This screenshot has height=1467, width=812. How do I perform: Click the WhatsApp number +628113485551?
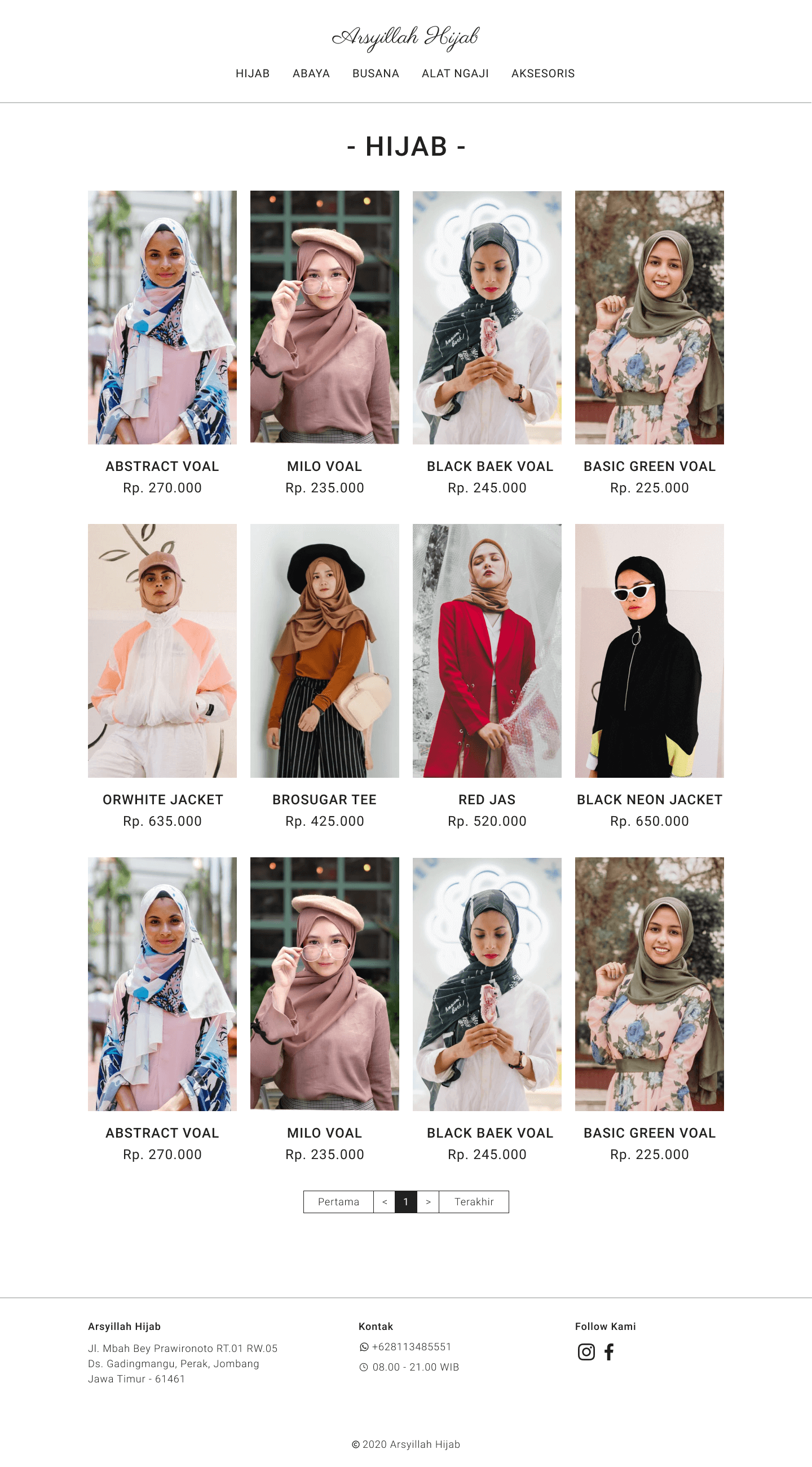tap(411, 1347)
